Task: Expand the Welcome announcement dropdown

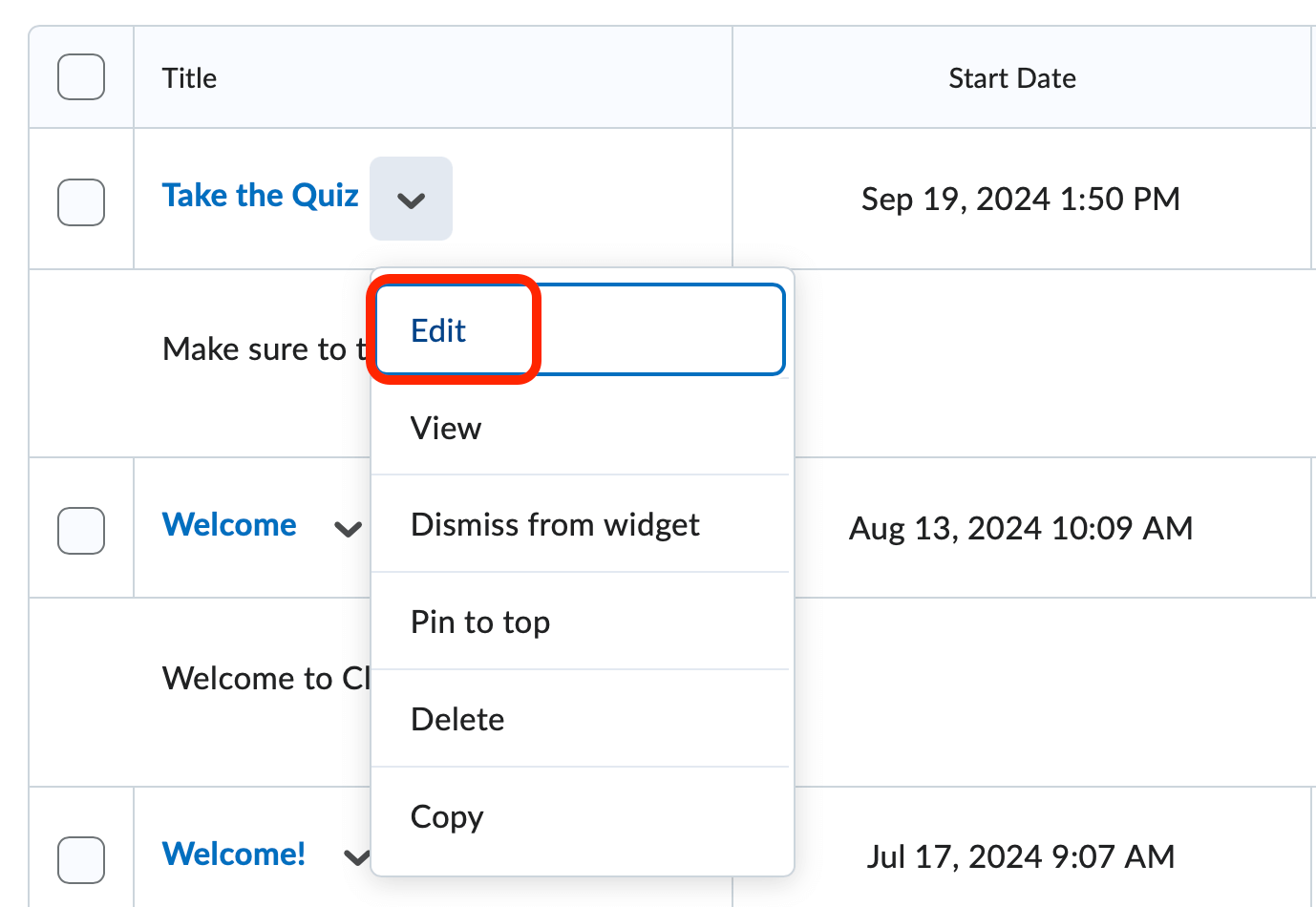Action: click(348, 528)
